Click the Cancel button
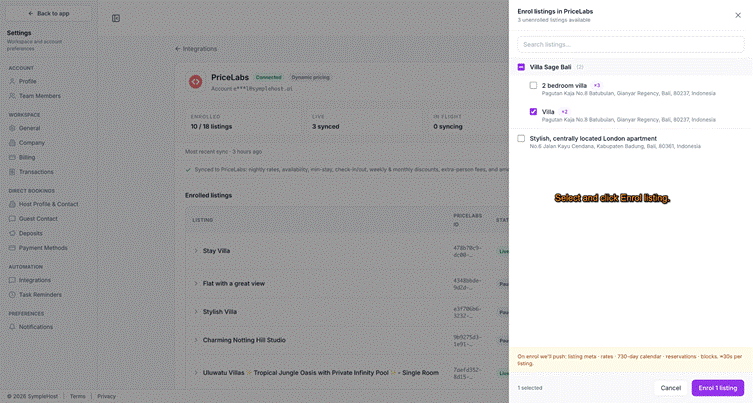753x403 pixels. [x=670, y=388]
